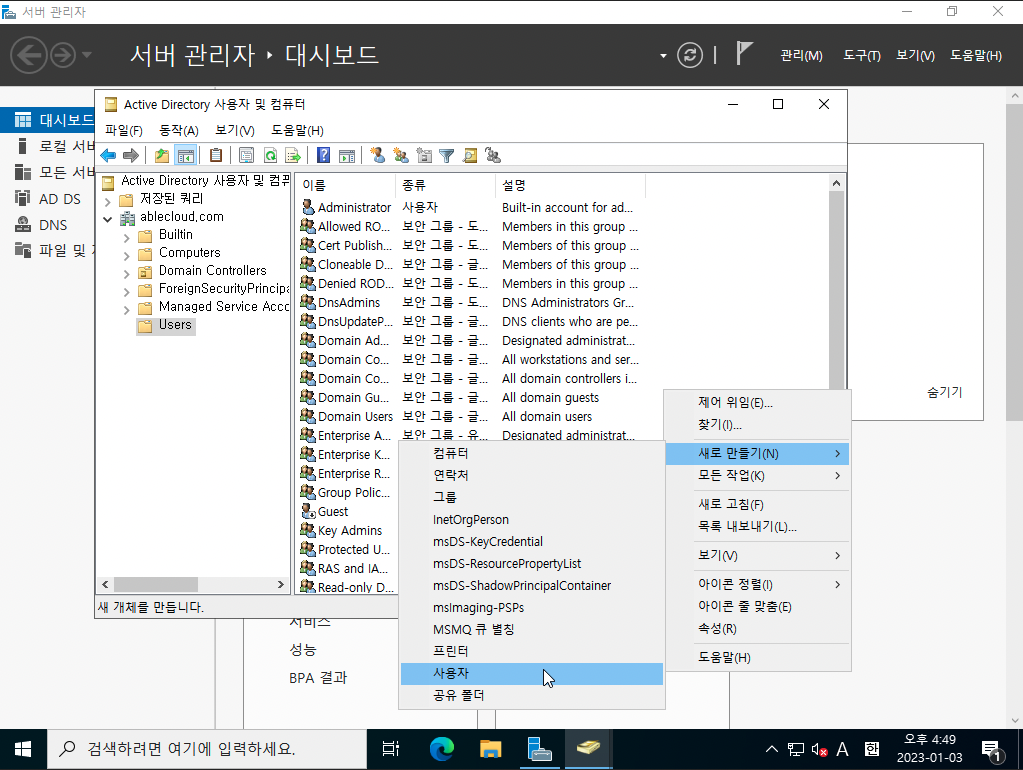
Task: Click the Windows Start button
Action: [23, 749]
